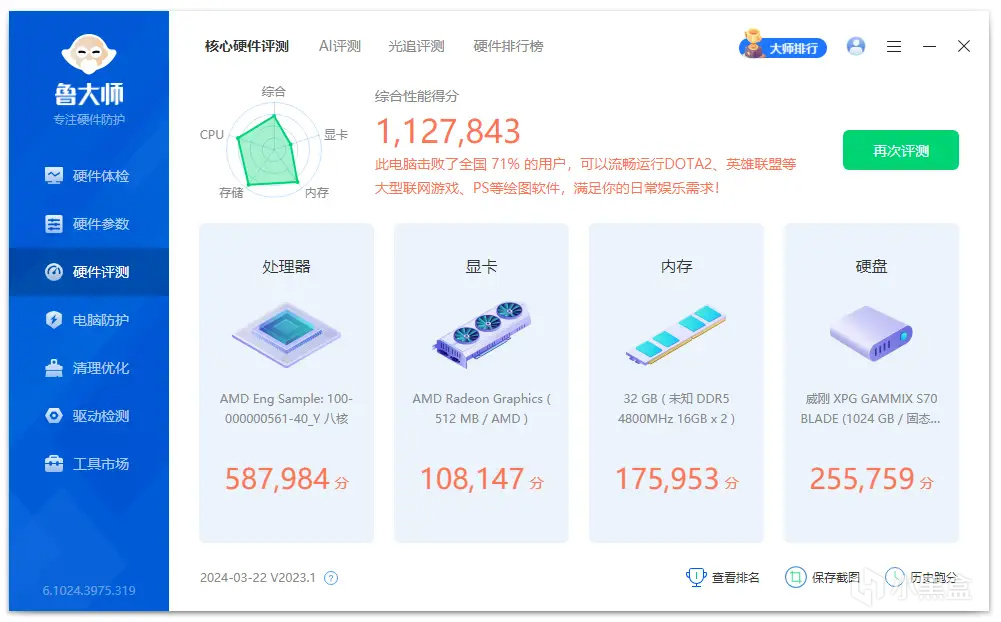Screen dimensions: 1001x622
Task: Switch to the 核心硬件评测 tab
Action: coord(246,46)
